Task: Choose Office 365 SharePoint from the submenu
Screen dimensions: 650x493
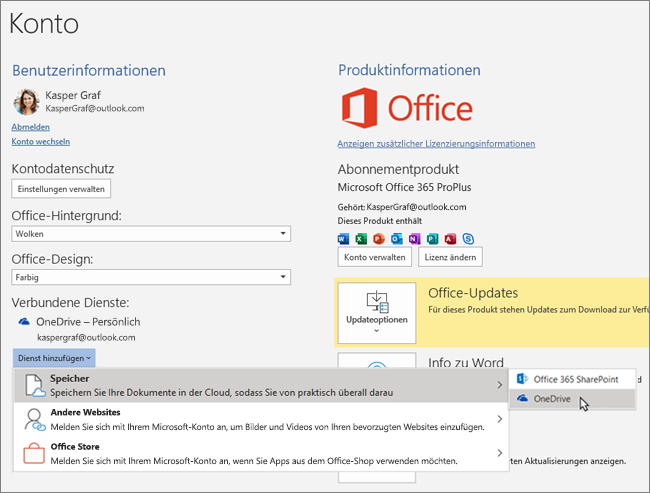Action: tap(572, 379)
